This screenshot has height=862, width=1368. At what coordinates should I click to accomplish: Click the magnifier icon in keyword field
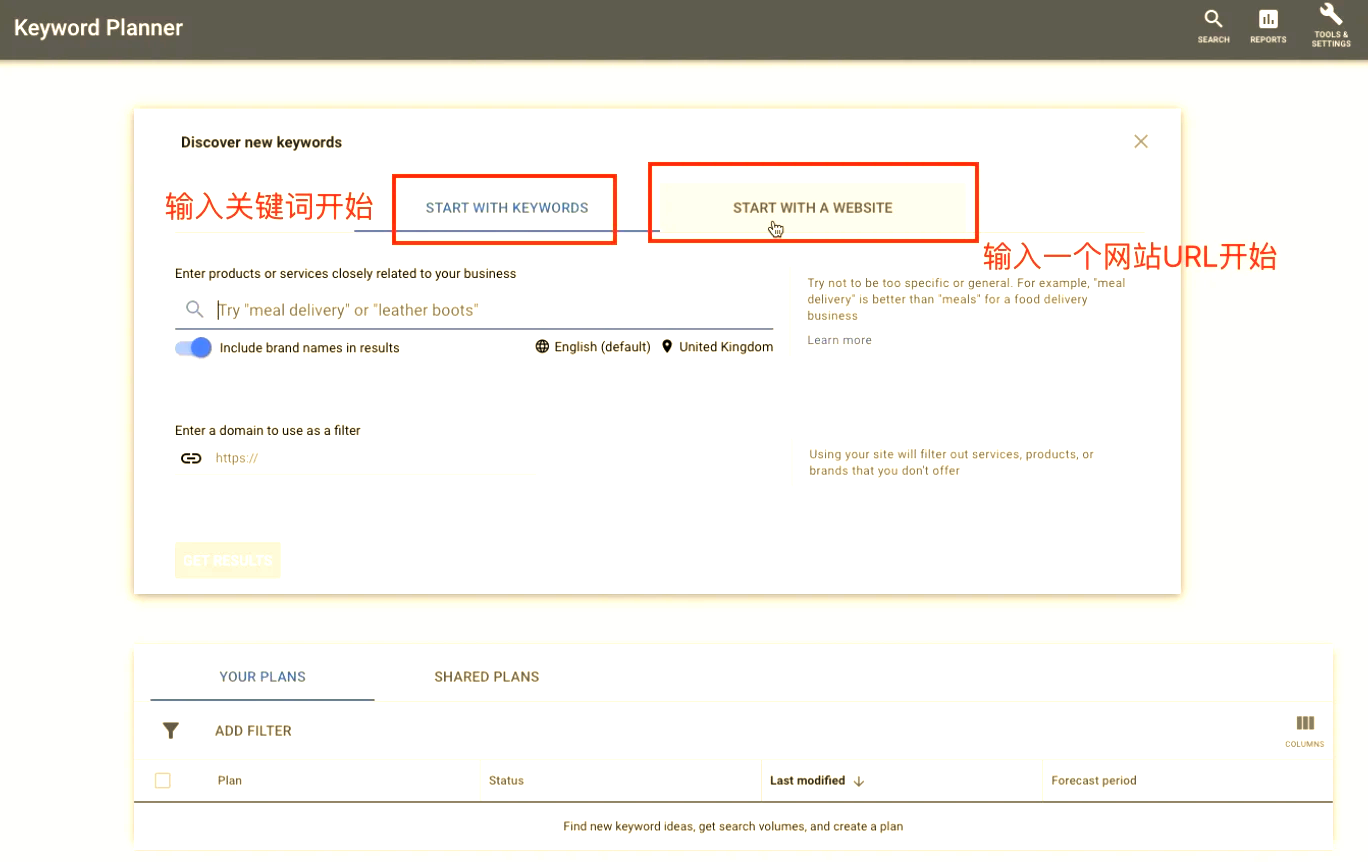click(195, 310)
